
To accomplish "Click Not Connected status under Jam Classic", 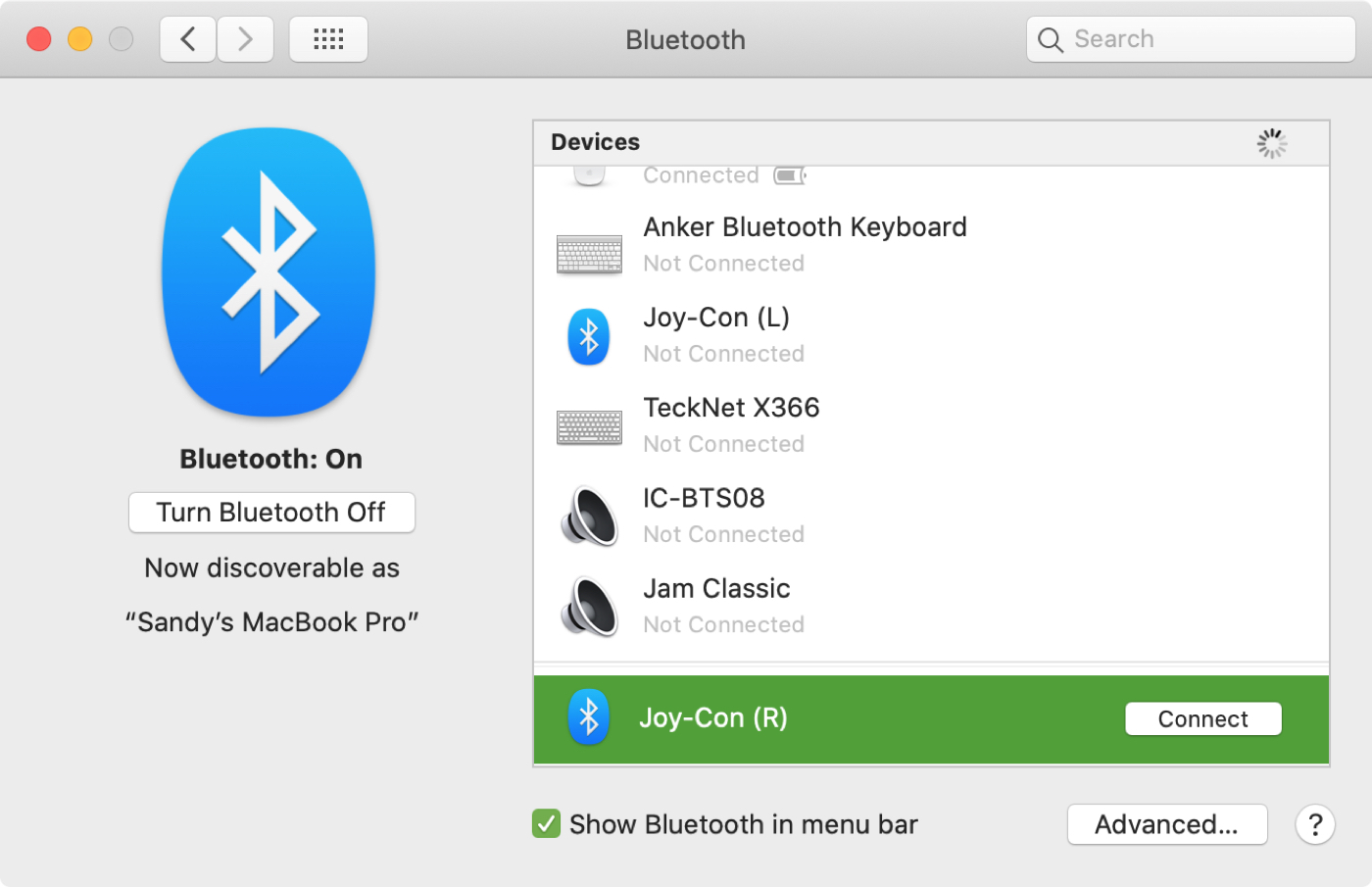I will [x=723, y=624].
